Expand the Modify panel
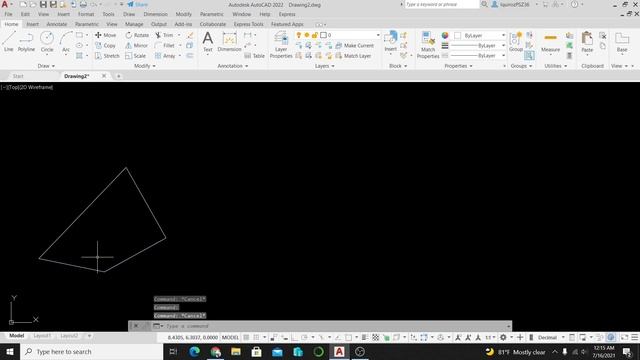This screenshot has height=360, width=640. [144, 66]
